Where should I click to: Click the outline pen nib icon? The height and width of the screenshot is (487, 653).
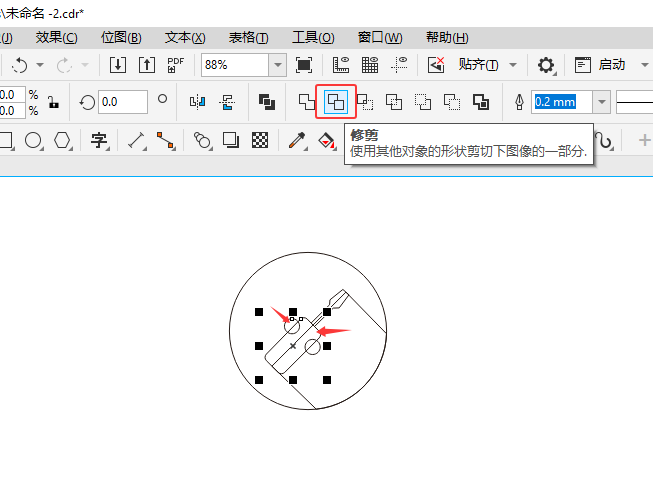tap(519, 102)
